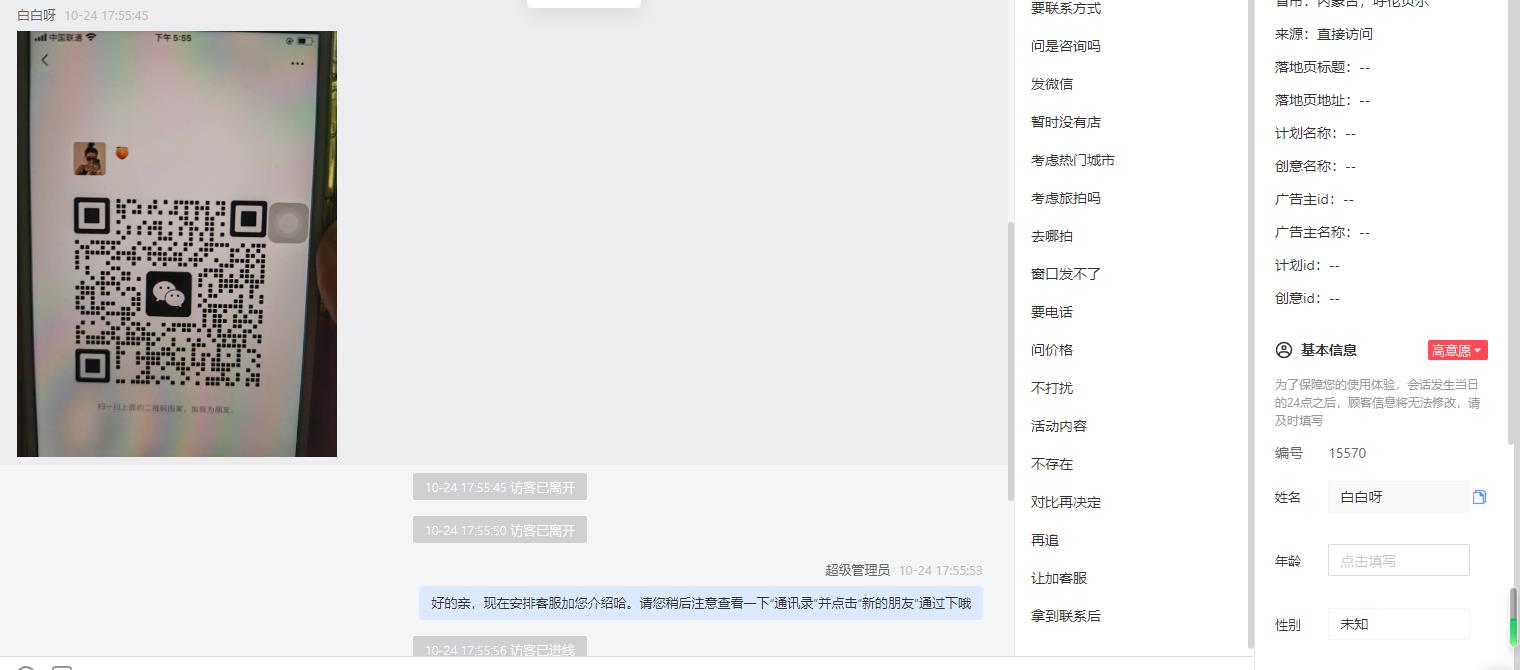1520x670 pixels.
Task: Select the 要电话 quick reply
Action: [1052, 312]
